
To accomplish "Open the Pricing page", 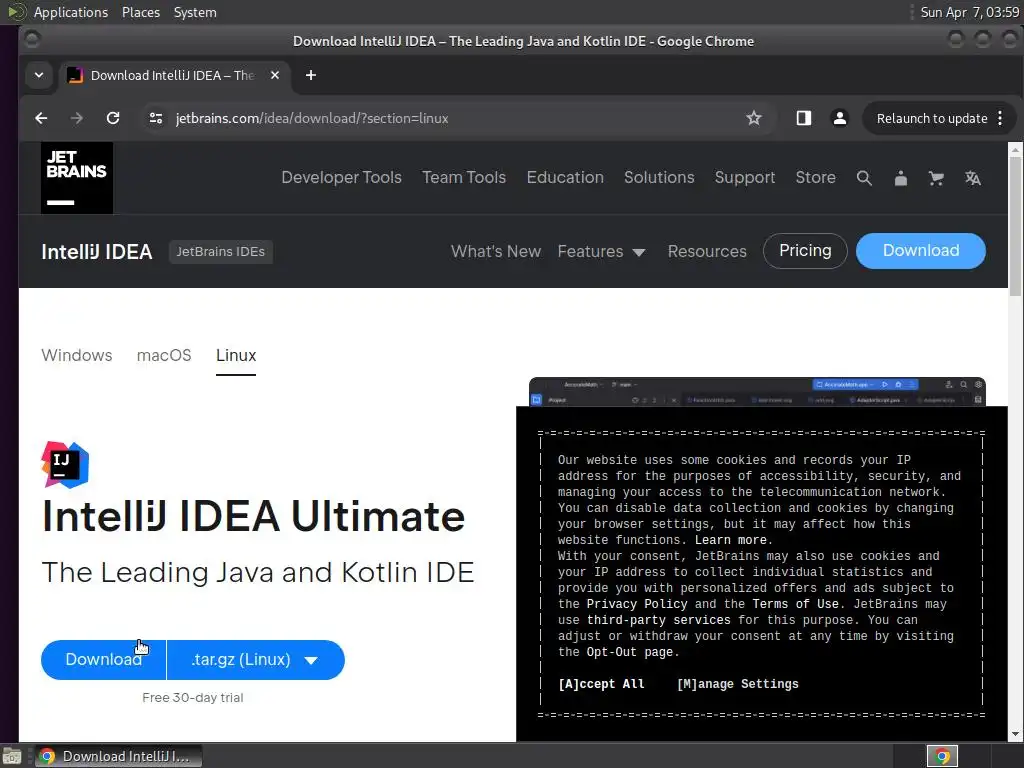I will [x=805, y=251].
